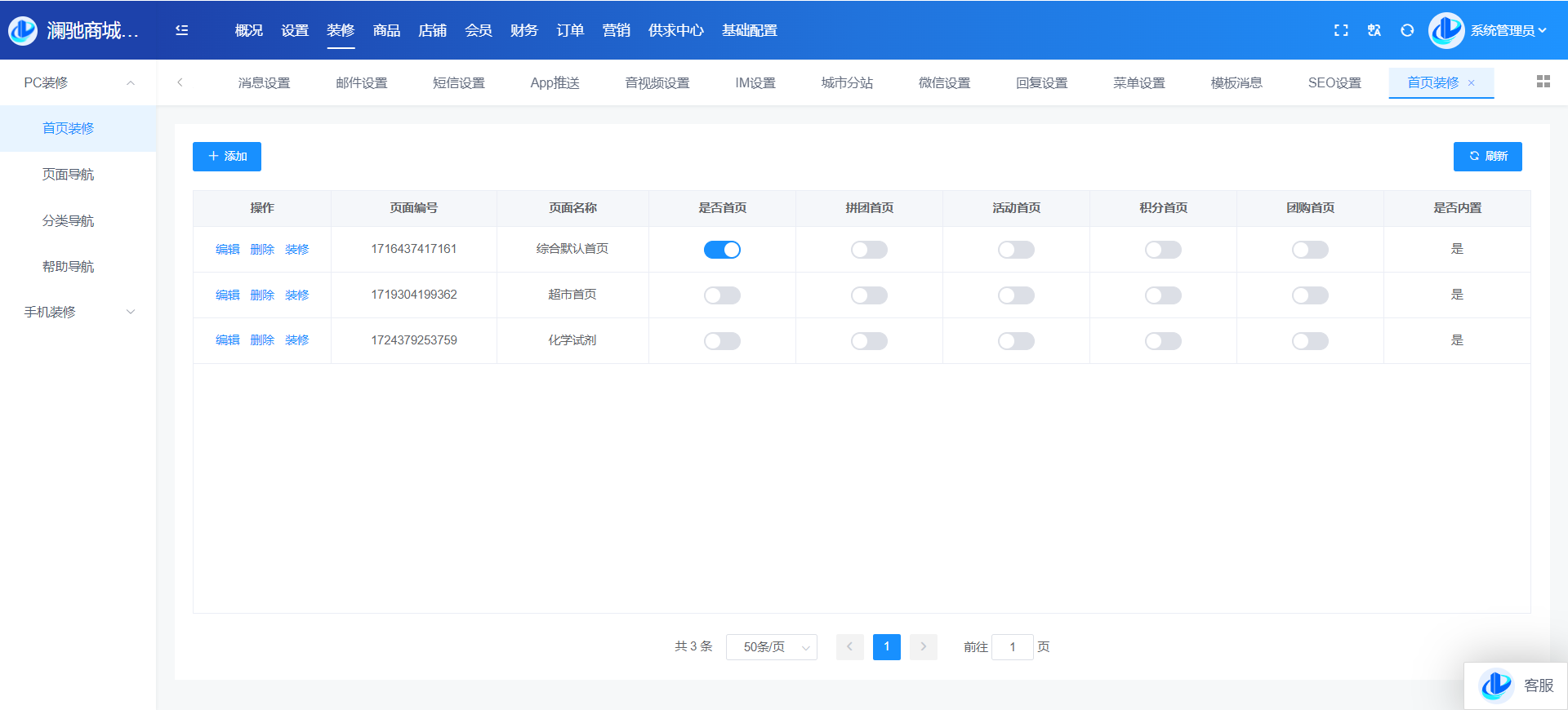This screenshot has height=710, width=1568.
Task: Disable 是否首页 toggle for 综合默认首页
Action: (722, 250)
